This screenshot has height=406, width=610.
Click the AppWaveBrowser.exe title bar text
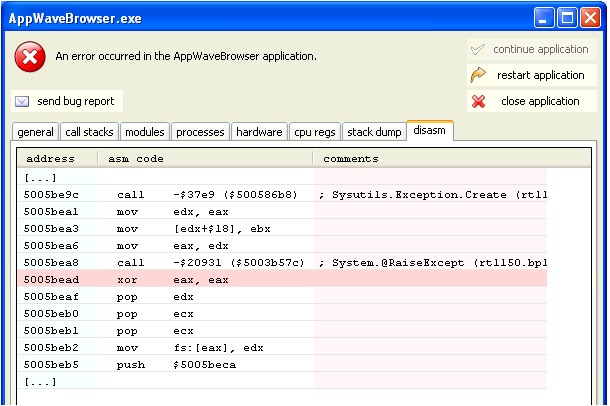(x=75, y=19)
